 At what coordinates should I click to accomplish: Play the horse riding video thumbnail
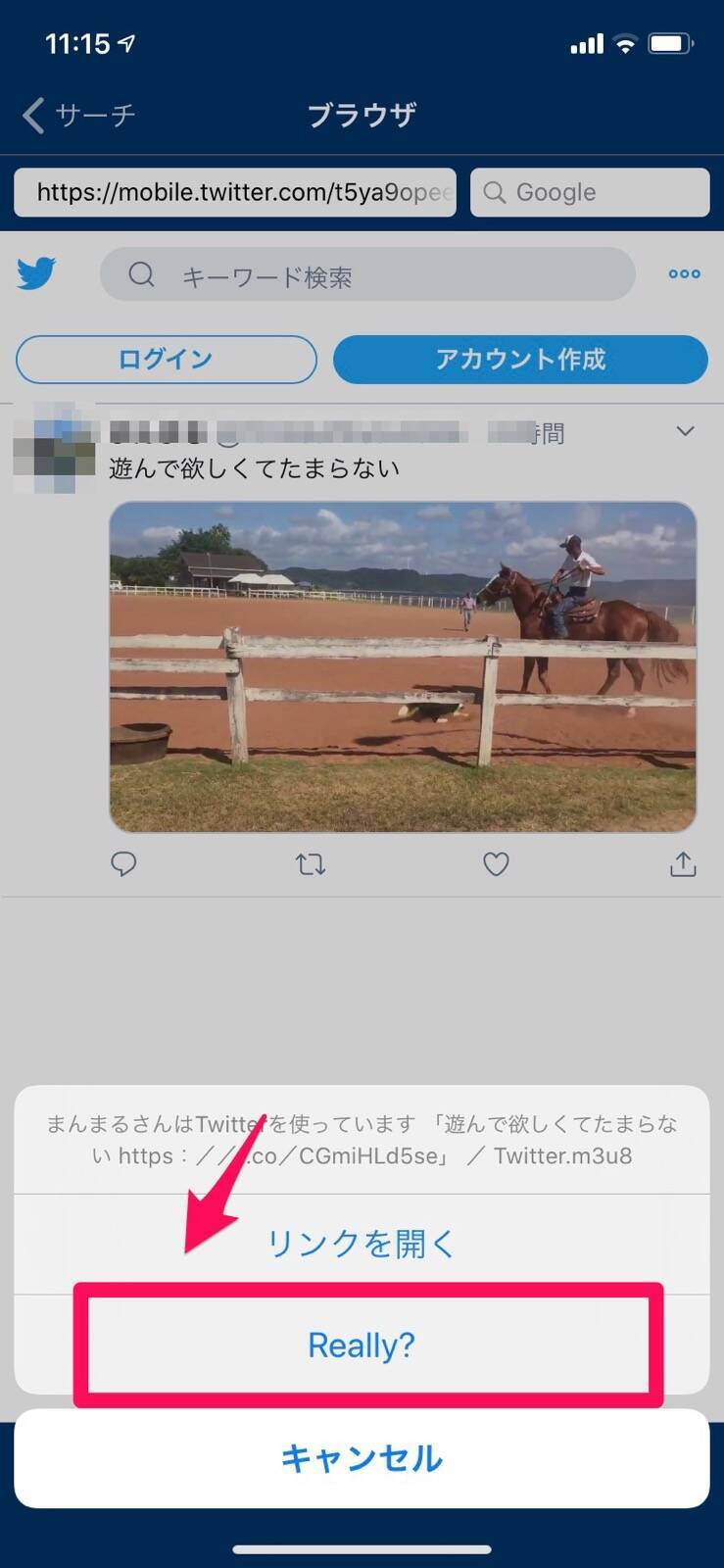pyautogui.click(x=403, y=666)
